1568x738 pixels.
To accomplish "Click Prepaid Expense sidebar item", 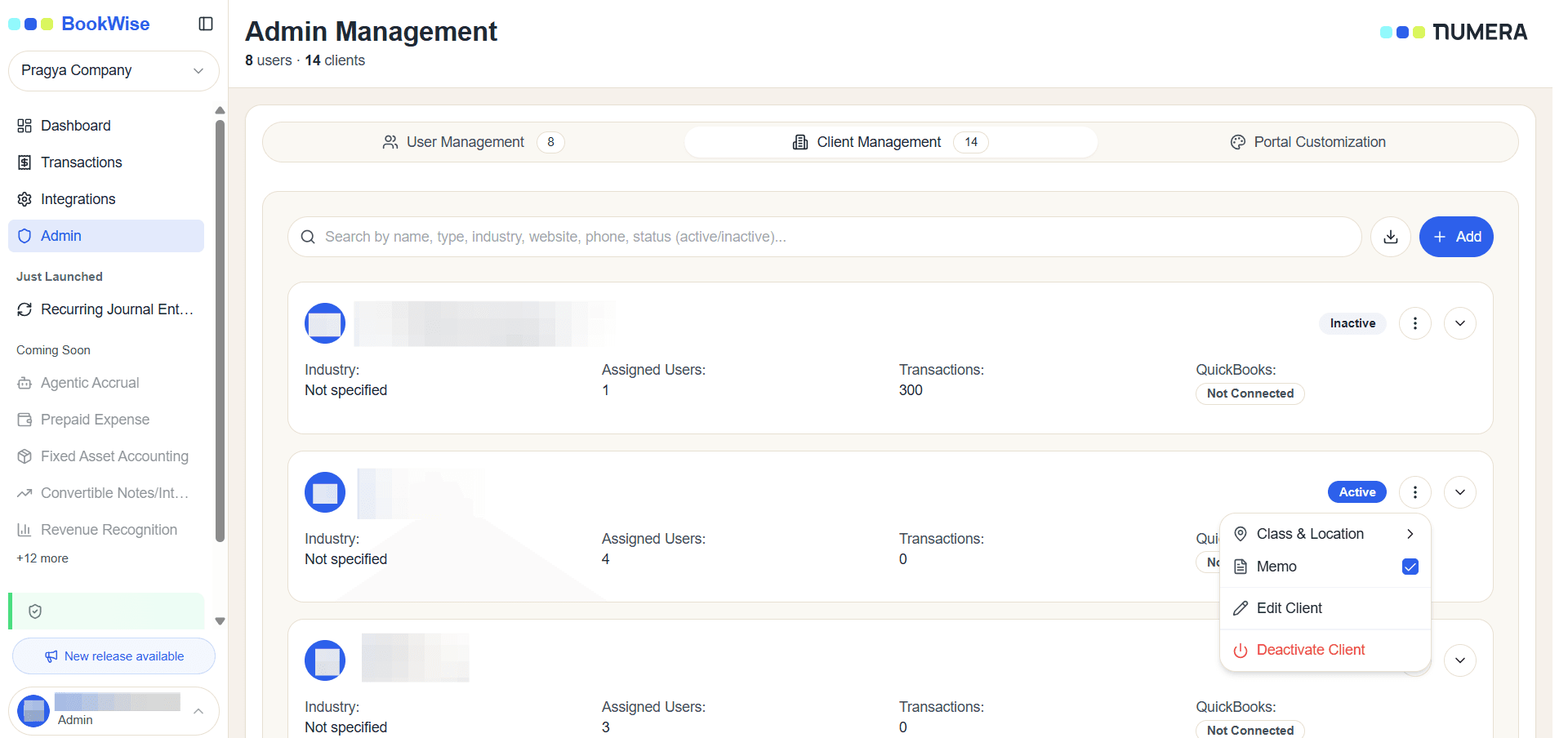I will pos(106,420).
